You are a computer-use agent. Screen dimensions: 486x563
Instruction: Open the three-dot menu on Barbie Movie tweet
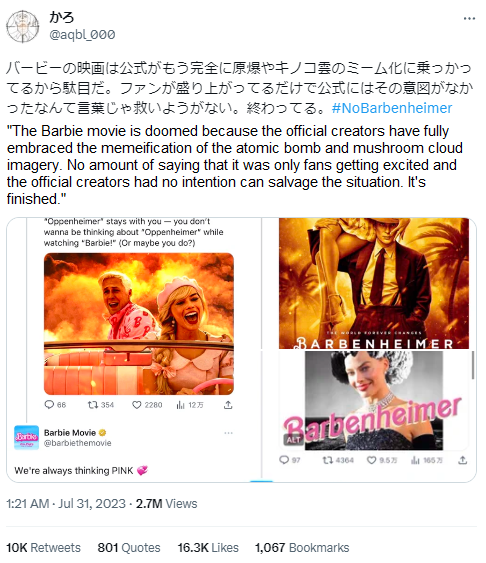point(228,433)
